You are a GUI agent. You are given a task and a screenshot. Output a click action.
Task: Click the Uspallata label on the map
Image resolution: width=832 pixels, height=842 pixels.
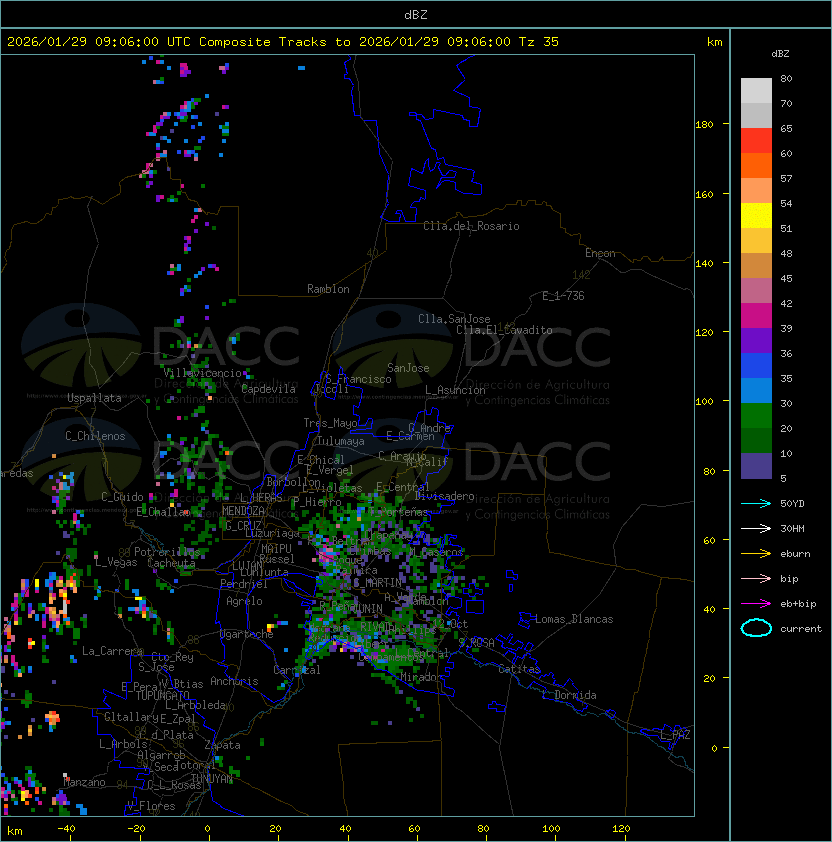(x=94, y=398)
